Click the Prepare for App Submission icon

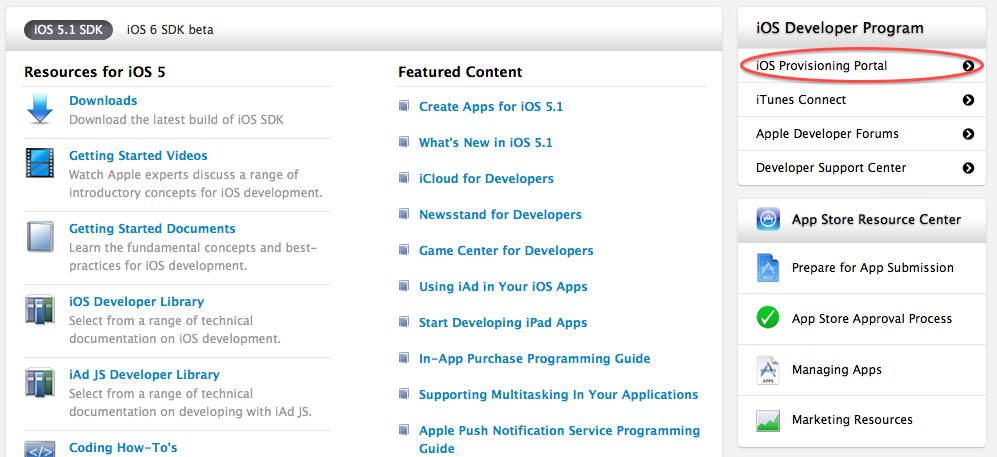[x=768, y=268]
